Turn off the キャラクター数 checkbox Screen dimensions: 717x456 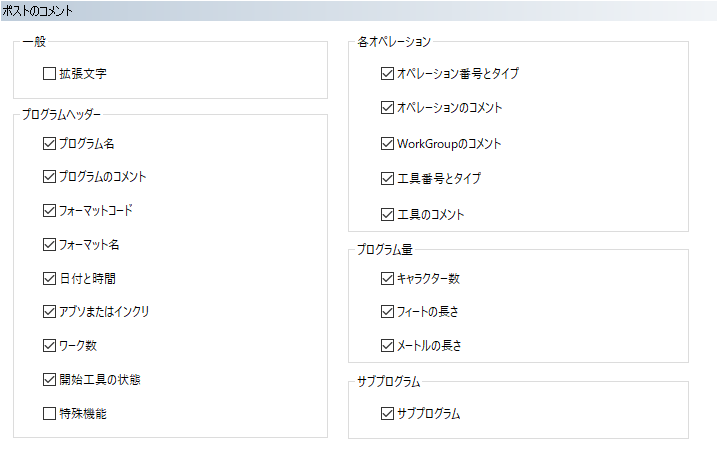pos(387,278)
